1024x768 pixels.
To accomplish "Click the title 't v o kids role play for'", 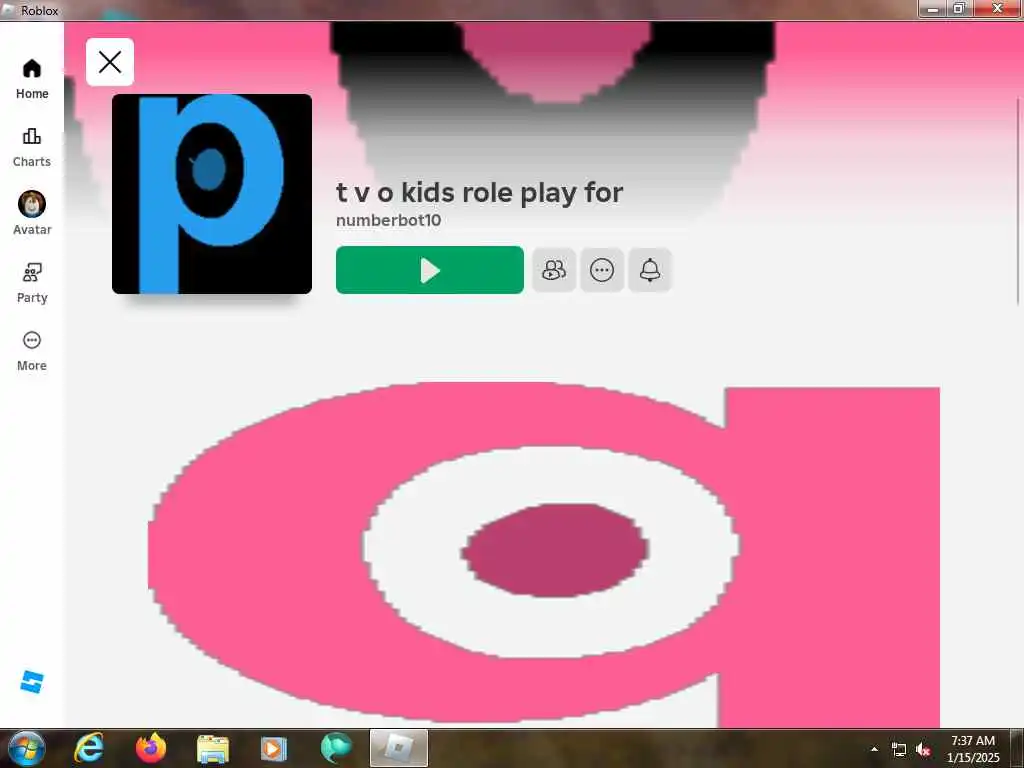I will click(x=479, y=193).
